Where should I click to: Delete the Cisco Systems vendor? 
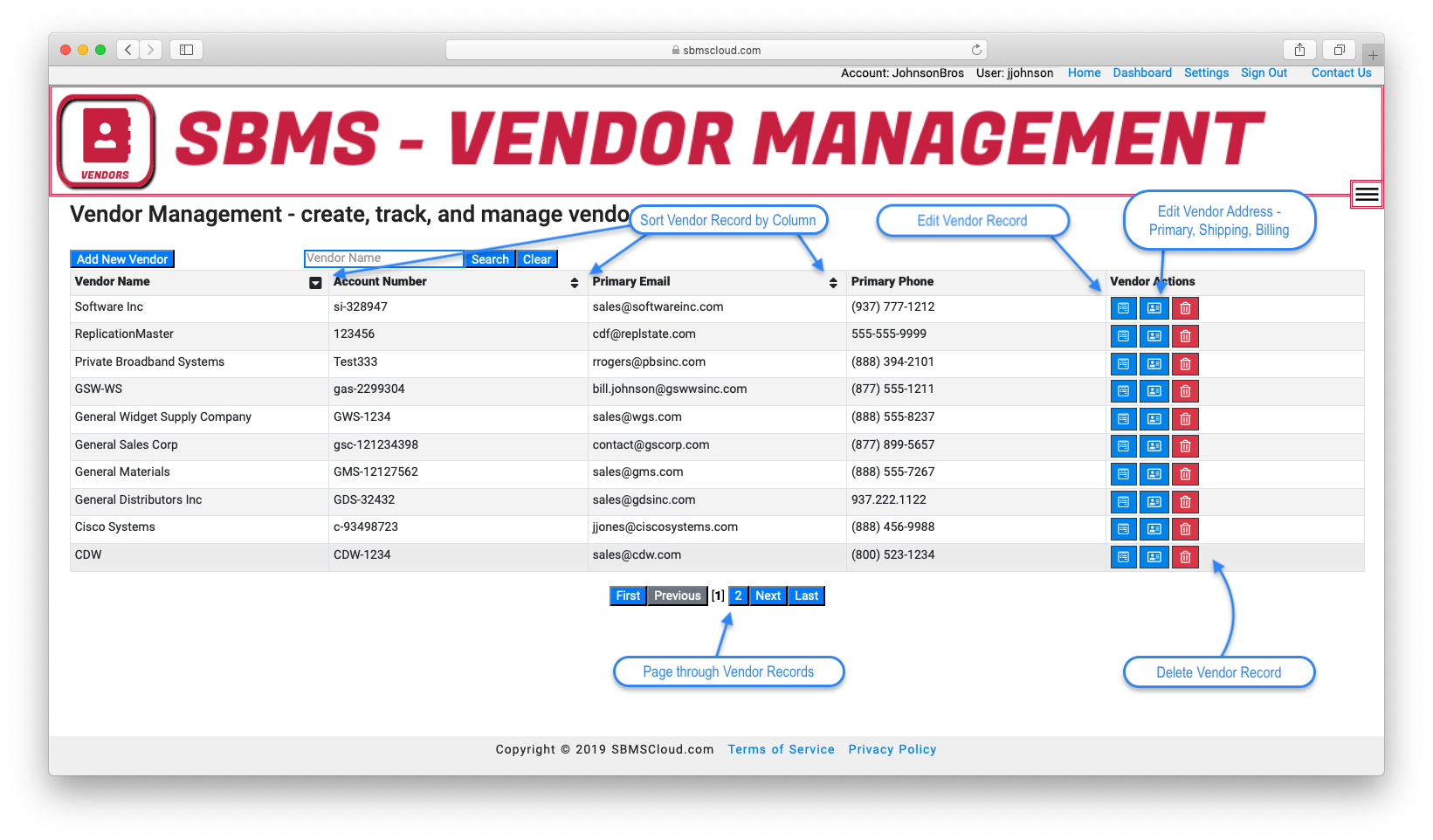click(x=1185, y=529)
